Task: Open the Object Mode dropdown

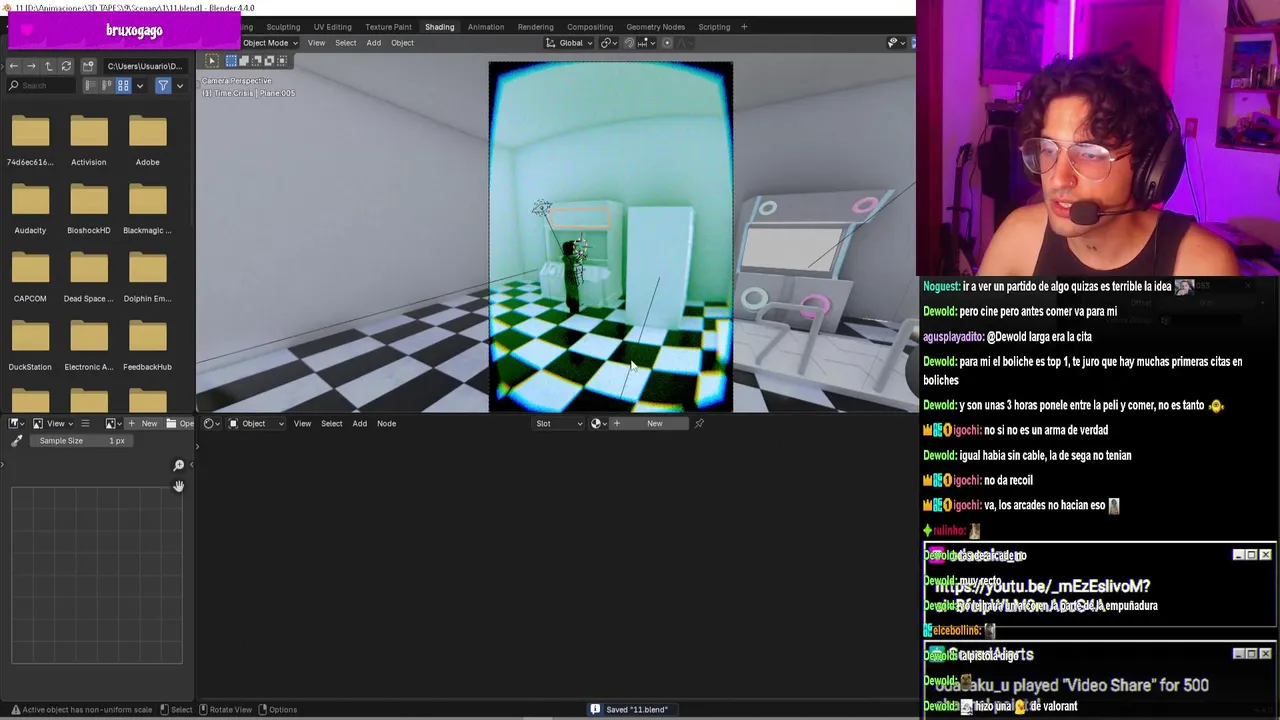Action: click(269, 43)
